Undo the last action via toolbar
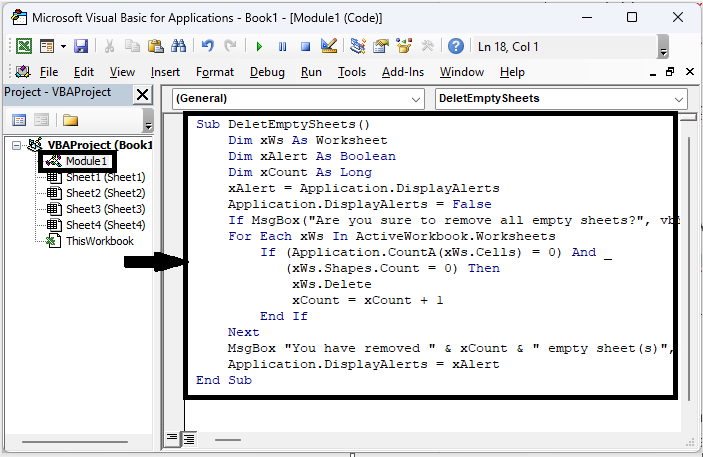Viewport: 703px width, 457px height. [x=208, y=46]
